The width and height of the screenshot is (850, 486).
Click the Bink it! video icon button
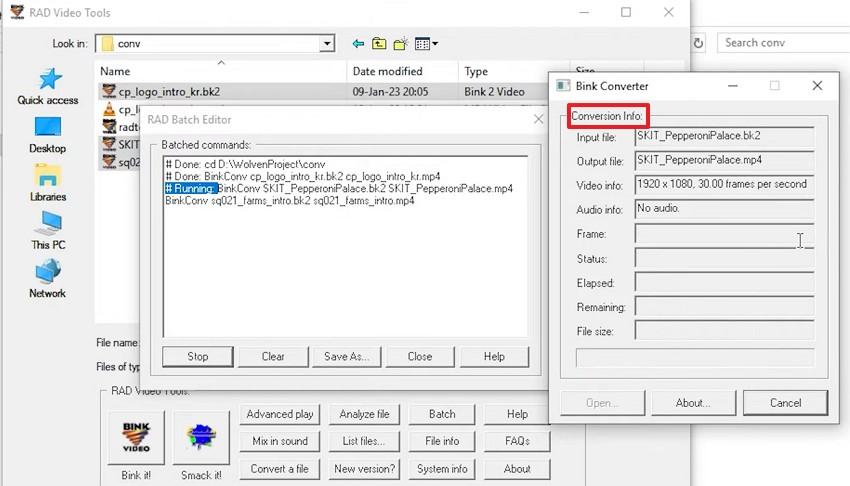[x=136, y=438]
